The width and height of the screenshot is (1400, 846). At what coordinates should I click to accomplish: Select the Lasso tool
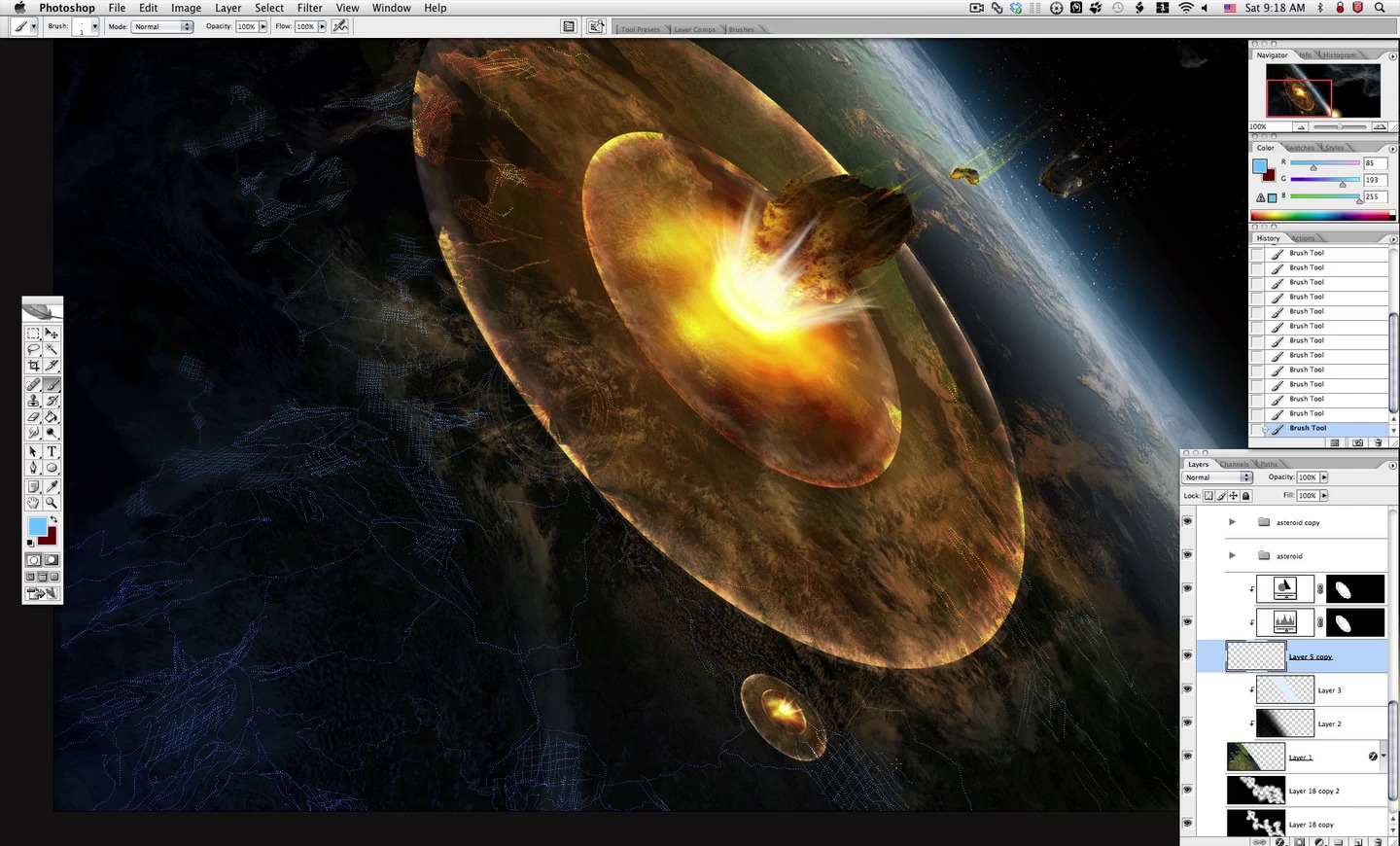pyautogui.click(x=33, y=349)
